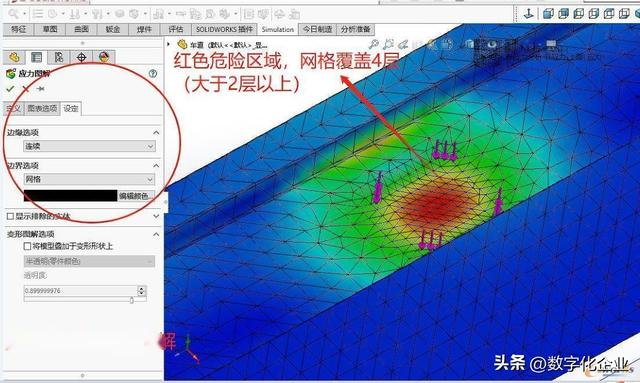Select the fourth cube view icon
Image resolution: width=640 pixels, height=383 pixels.
[x=593, y=14]
